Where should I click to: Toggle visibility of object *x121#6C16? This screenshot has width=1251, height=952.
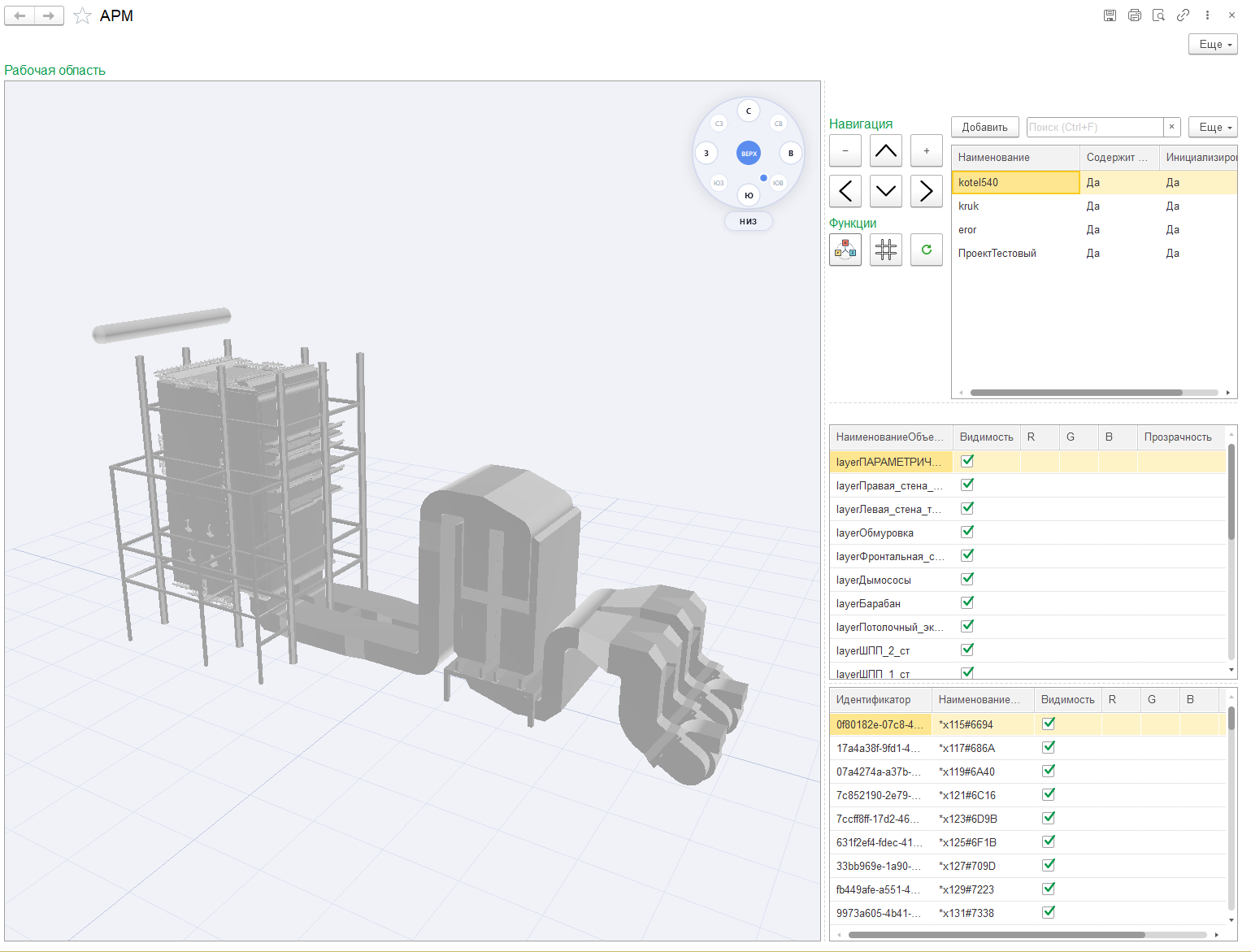(1049, 794)
